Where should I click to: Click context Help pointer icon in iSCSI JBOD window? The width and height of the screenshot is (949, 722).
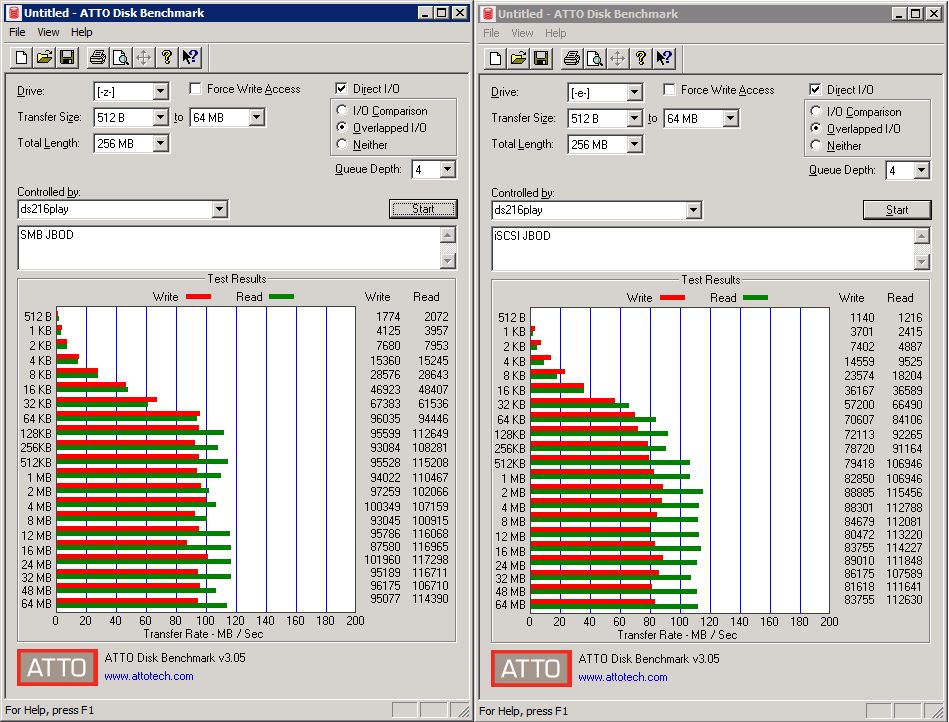point(664,59)
